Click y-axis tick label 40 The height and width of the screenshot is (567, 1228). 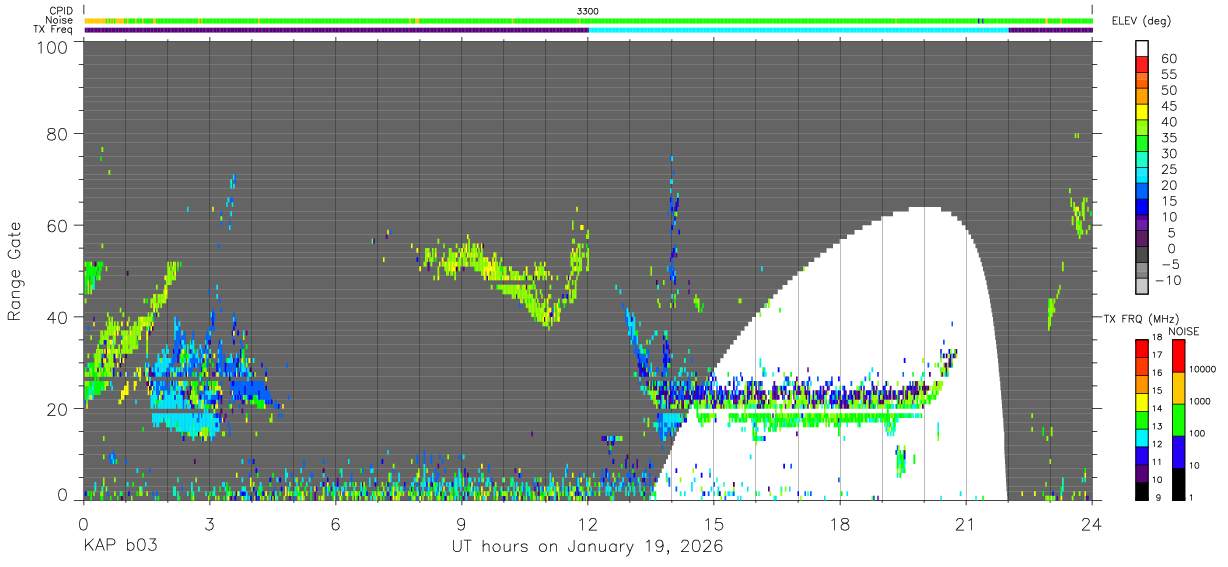tap(57, 317)
